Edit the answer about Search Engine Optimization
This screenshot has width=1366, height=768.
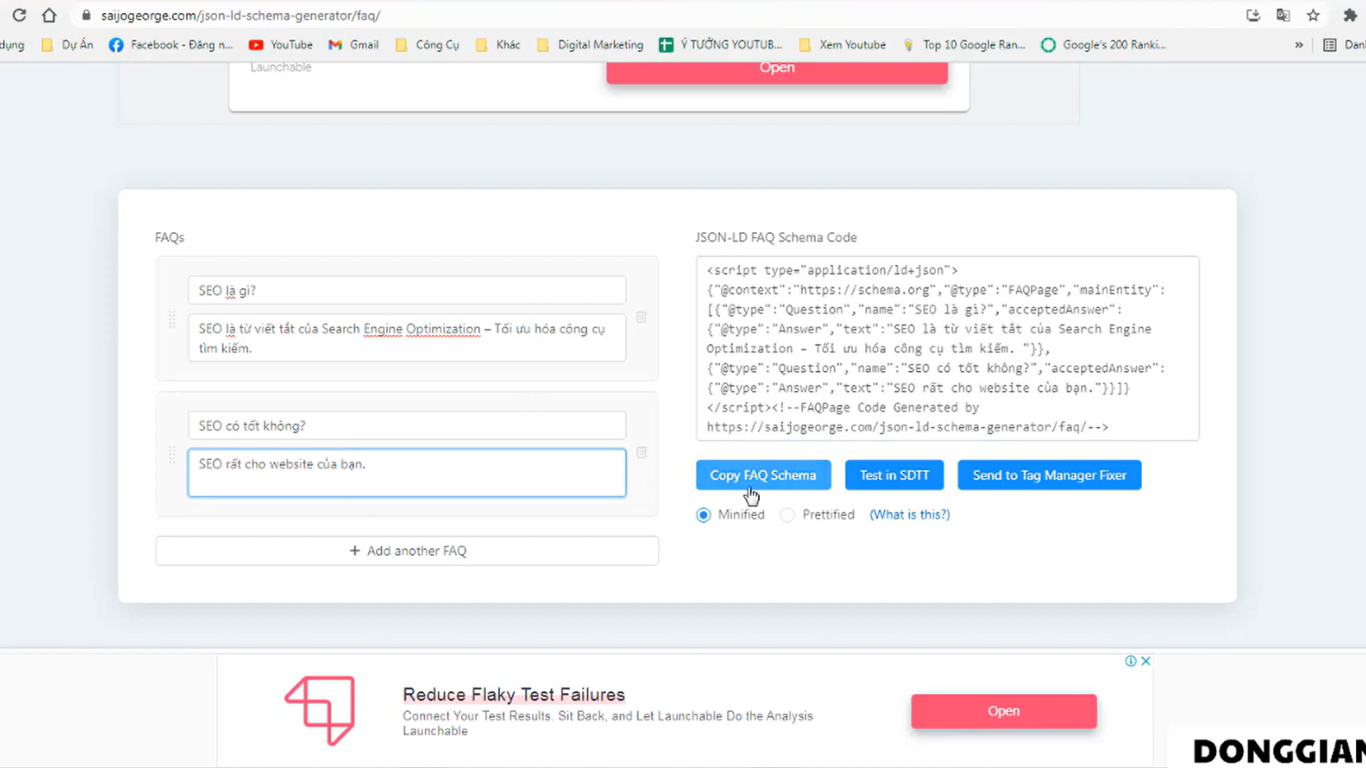407,338
